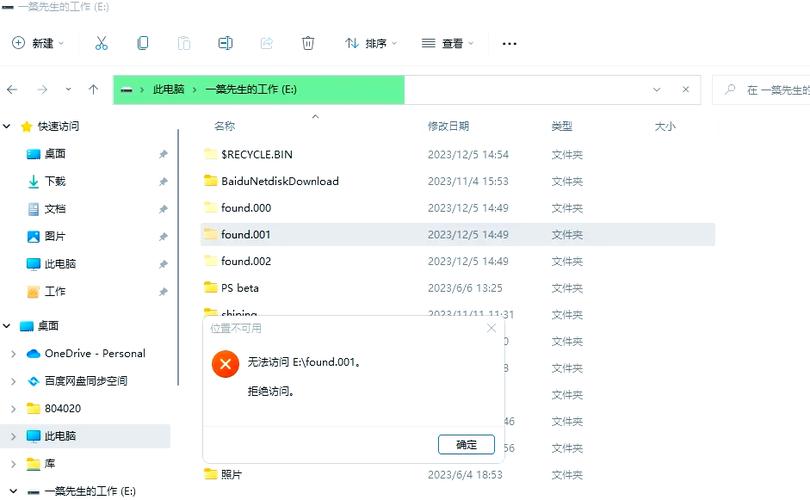Sort by 修改日期 column header

(x=448, y=126)
